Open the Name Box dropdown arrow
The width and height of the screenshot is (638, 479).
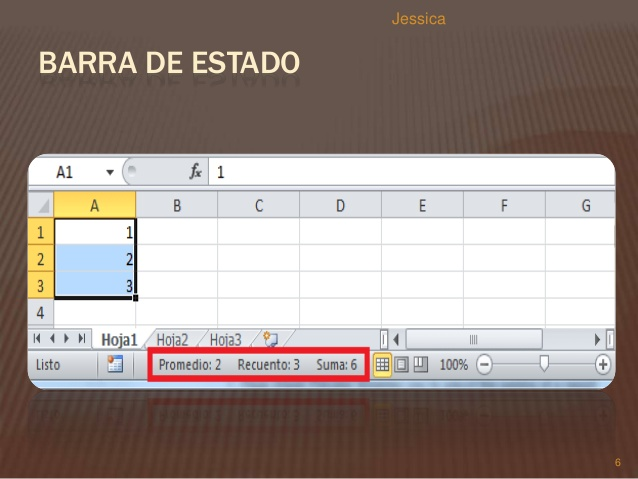[109, 172]
